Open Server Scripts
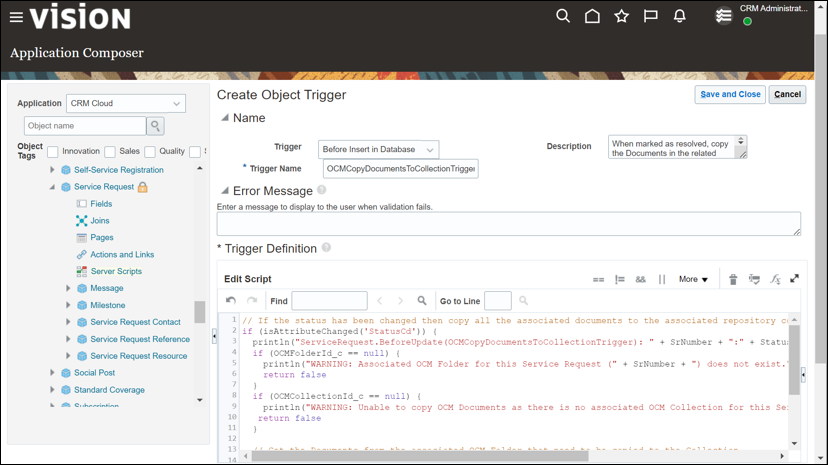Viewport: 828px width, 465px height. coord(116,271)
